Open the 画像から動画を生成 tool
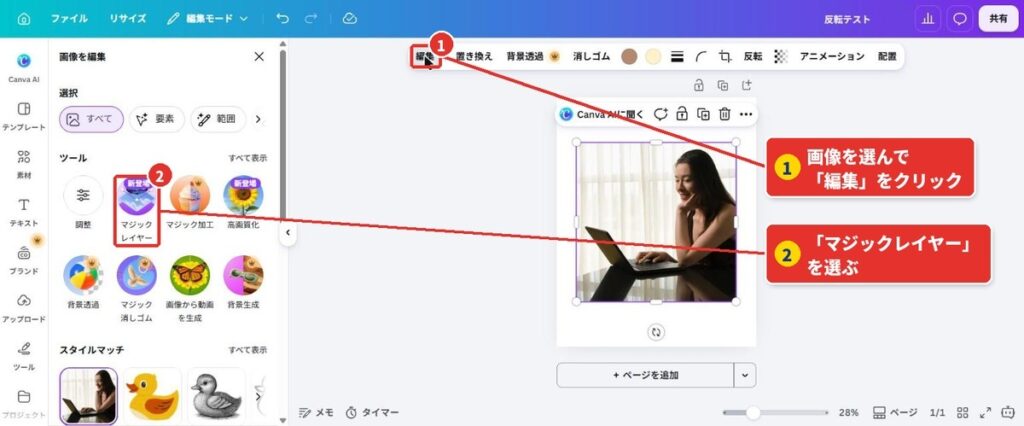The height and width of the screenshot is (426, 1024). (x=190, y=289)
